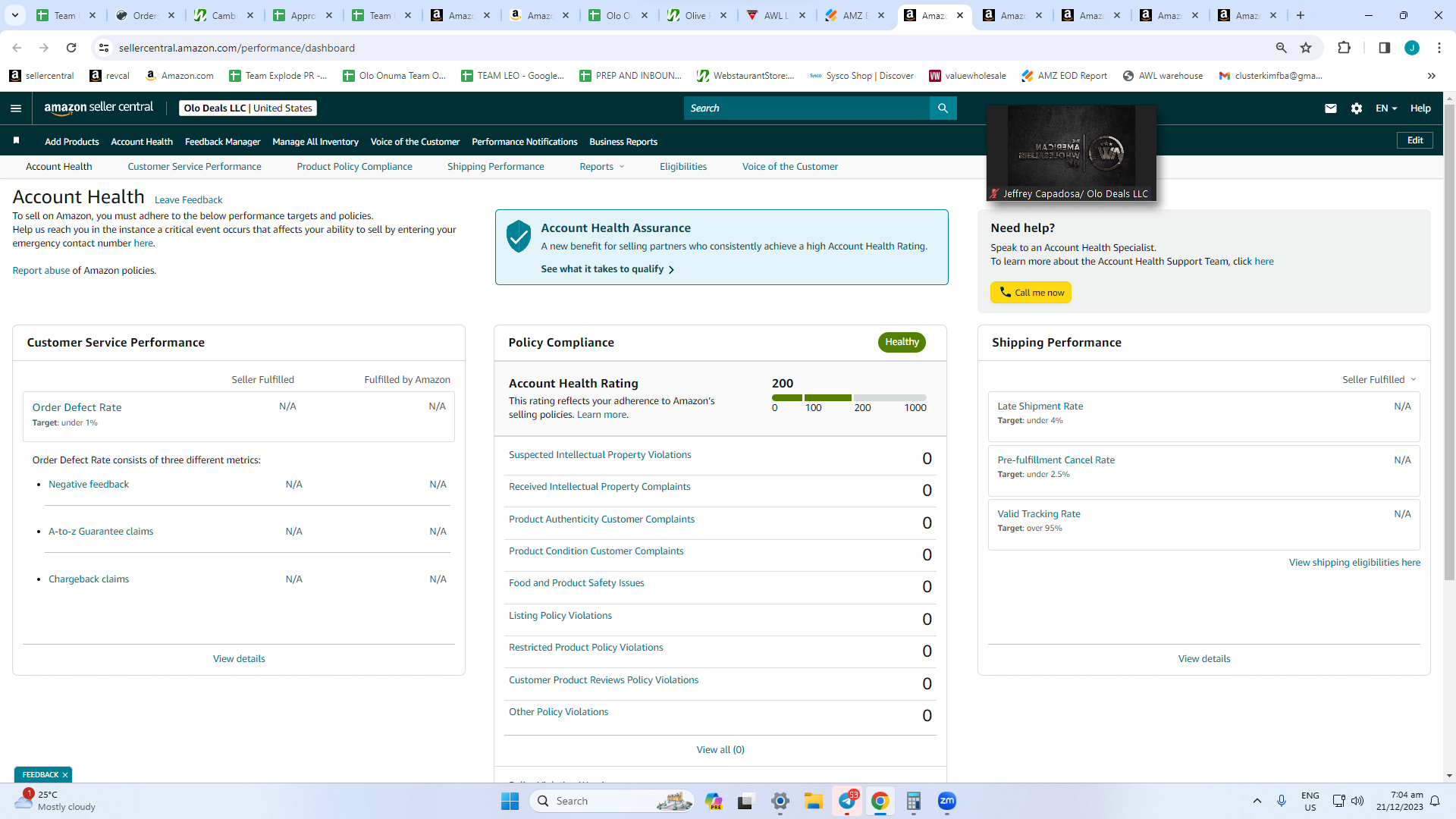Screen dimensions: 1456x819
Task: Open the Report abuse link
Action: tap(41, 271)
